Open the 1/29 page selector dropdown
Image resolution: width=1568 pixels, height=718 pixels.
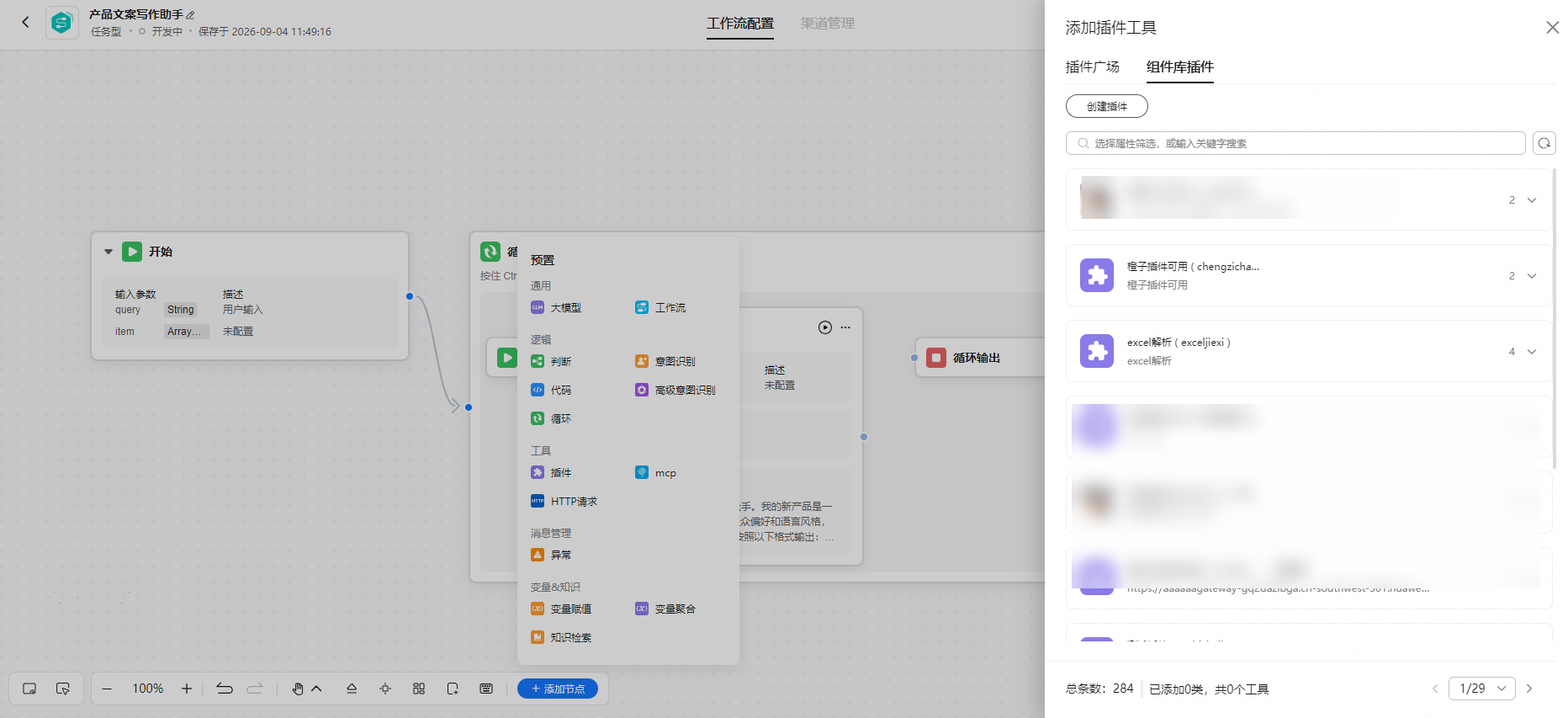click(x=1482, y=689)
